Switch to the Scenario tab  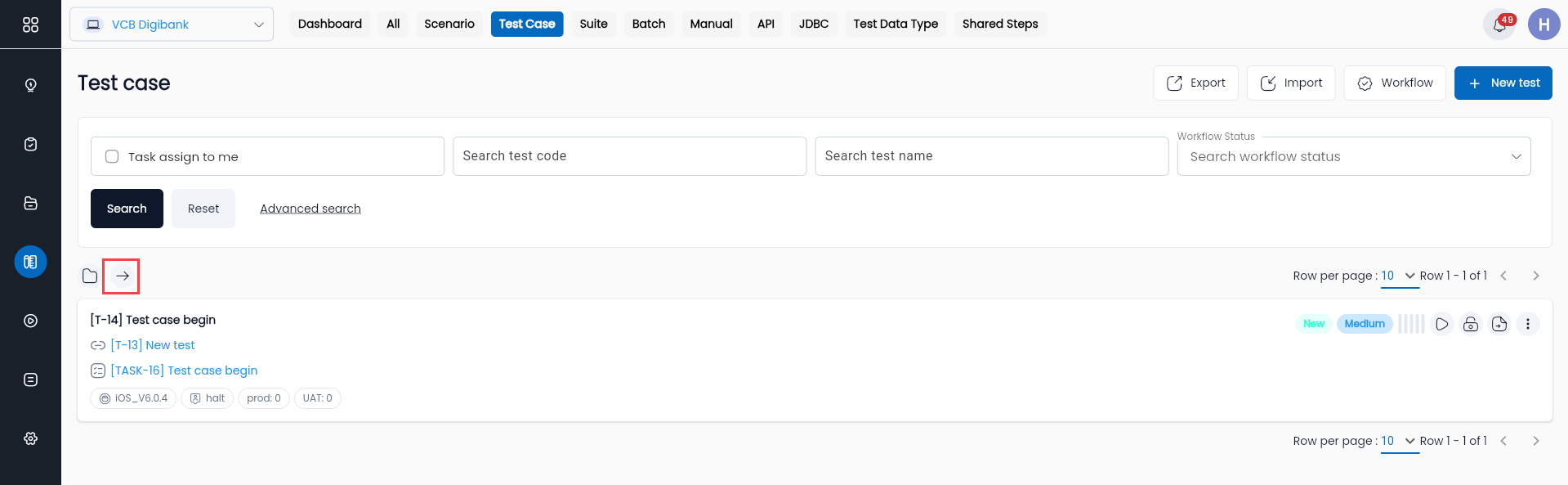[449, 24]
